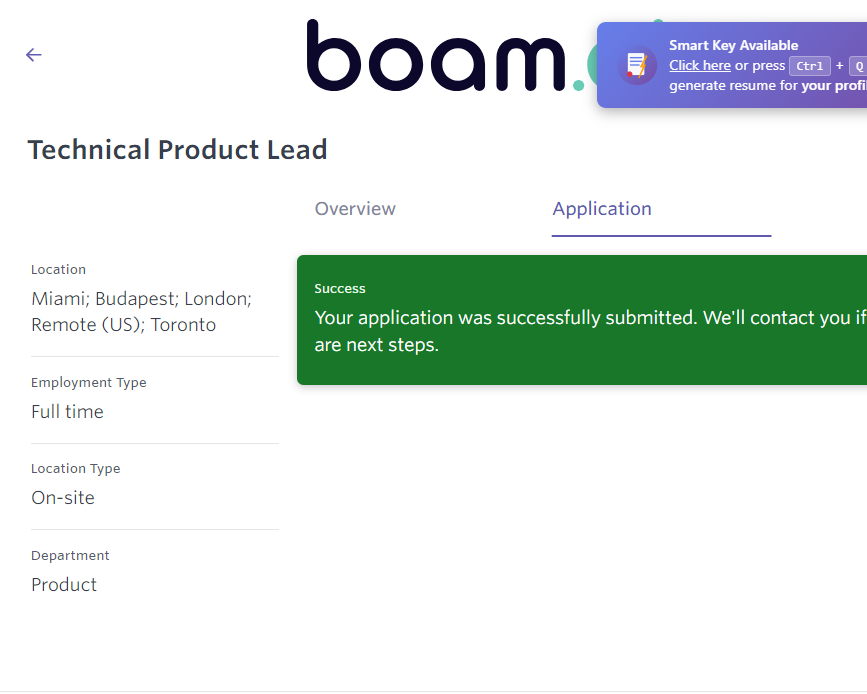Click the Smart Key resume icon

coord(637,65)
